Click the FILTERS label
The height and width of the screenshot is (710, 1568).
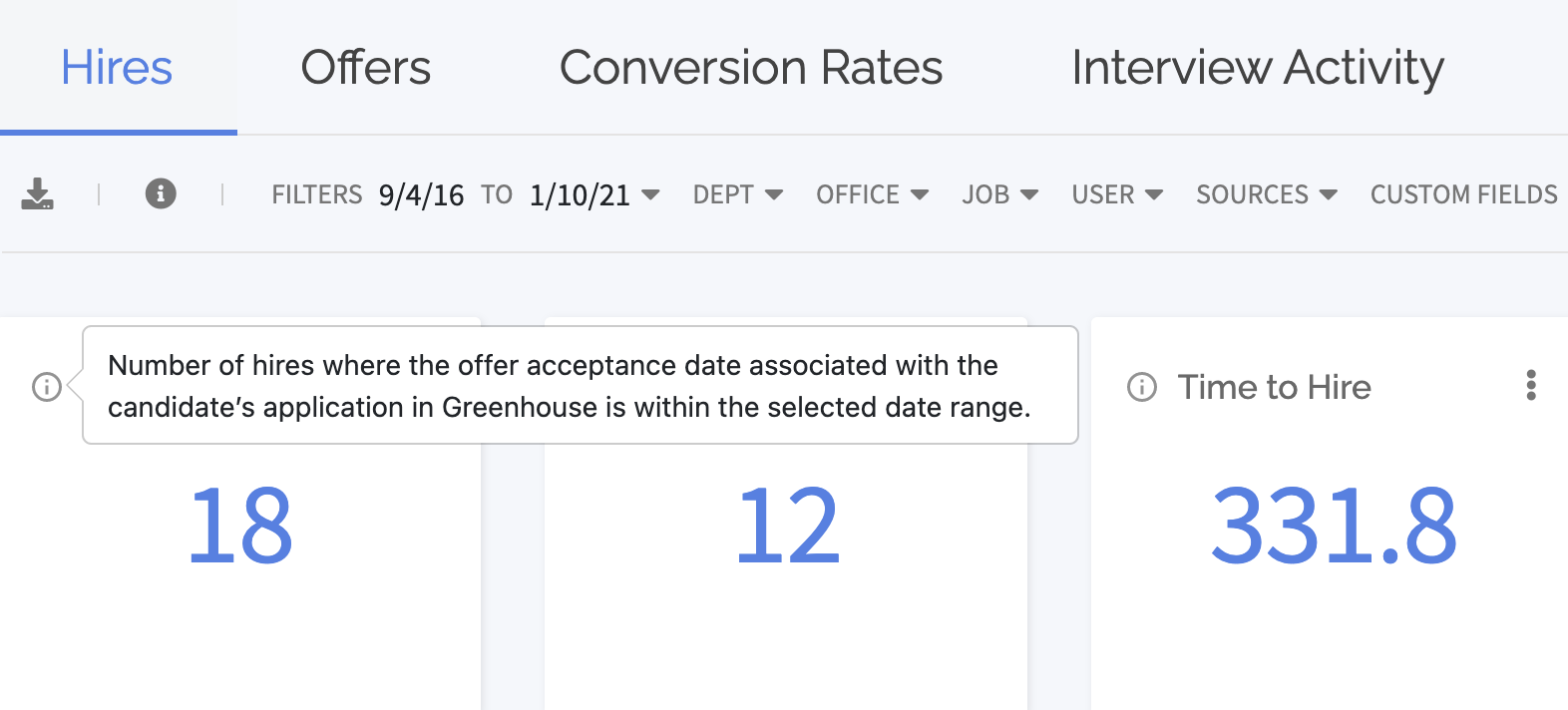(x=317, y=194)
